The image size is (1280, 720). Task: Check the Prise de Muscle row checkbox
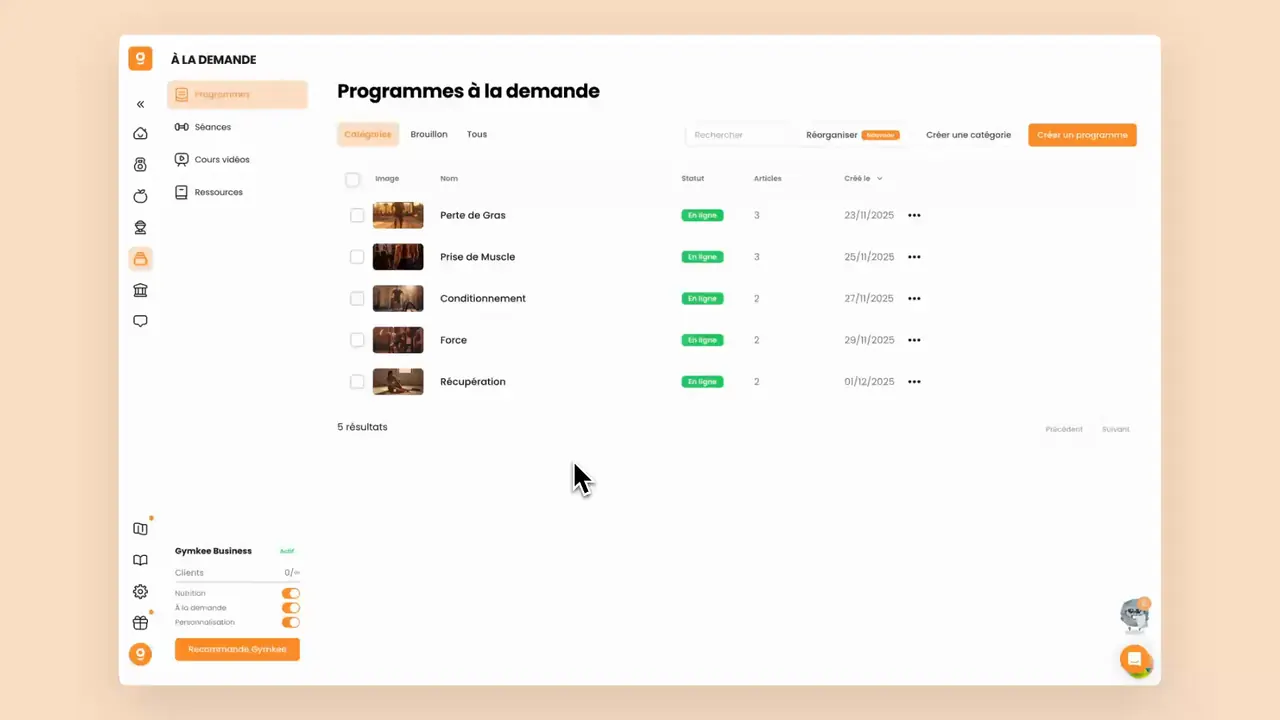(x=357, y=257)
